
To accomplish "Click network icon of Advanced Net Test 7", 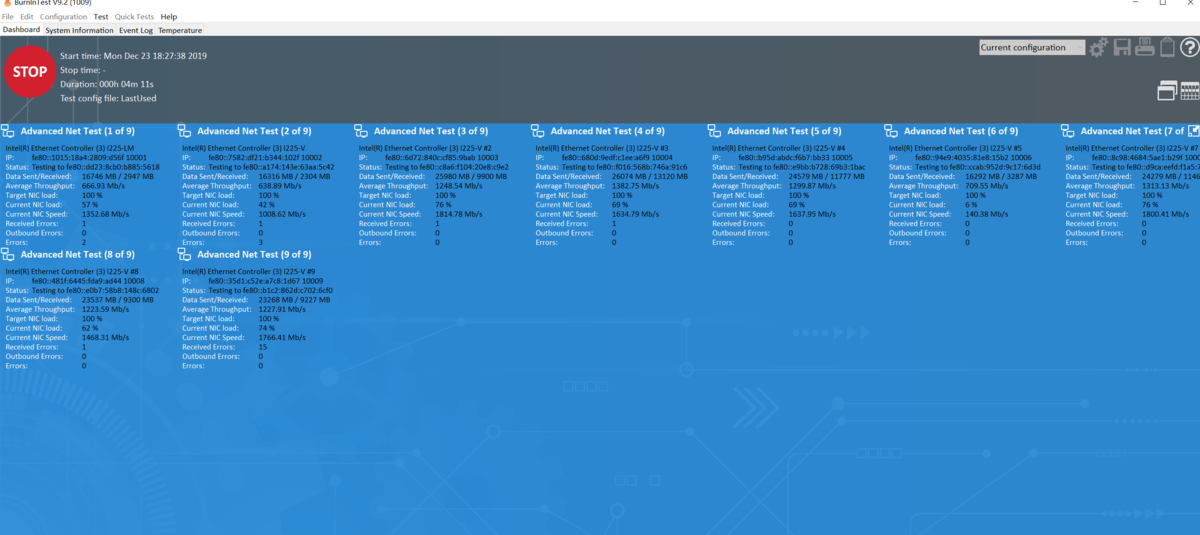I will click(x=1068, y=131).
